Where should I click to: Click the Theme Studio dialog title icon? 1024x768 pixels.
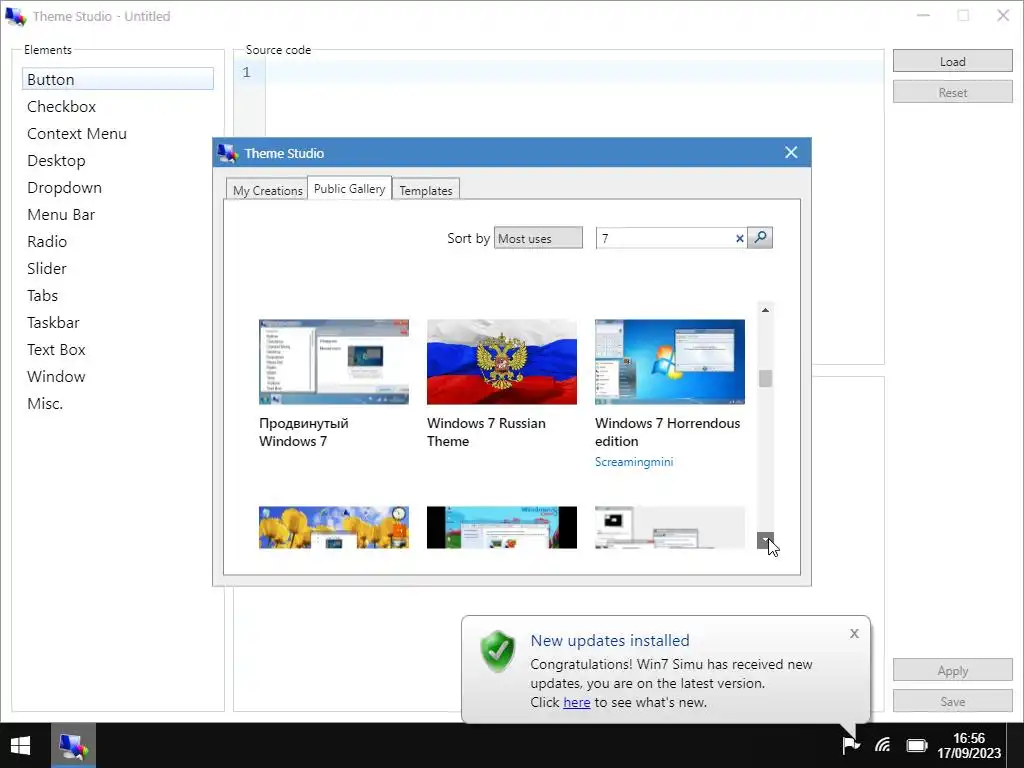(227, 153)
